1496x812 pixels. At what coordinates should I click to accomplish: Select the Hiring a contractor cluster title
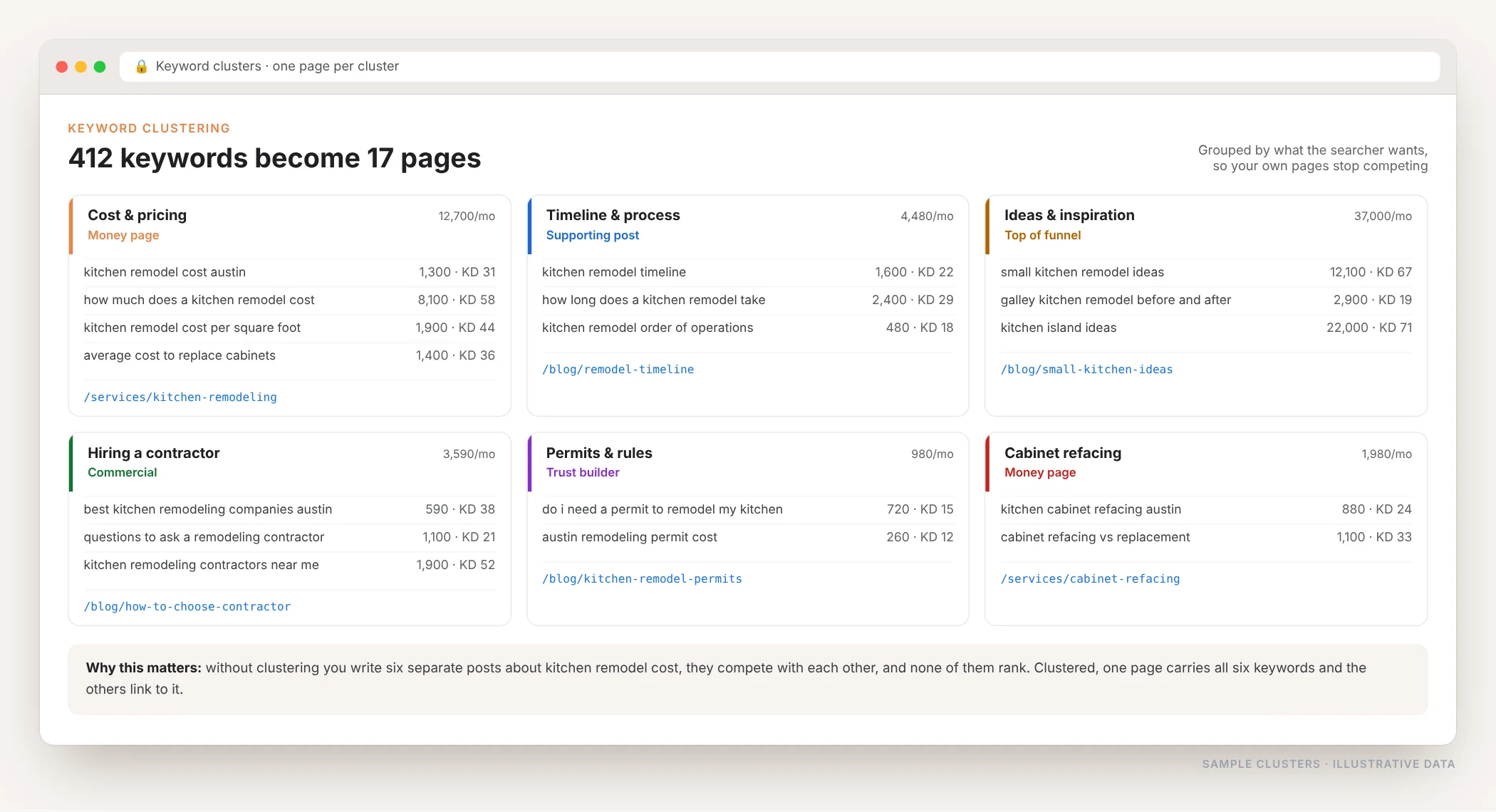154,453
